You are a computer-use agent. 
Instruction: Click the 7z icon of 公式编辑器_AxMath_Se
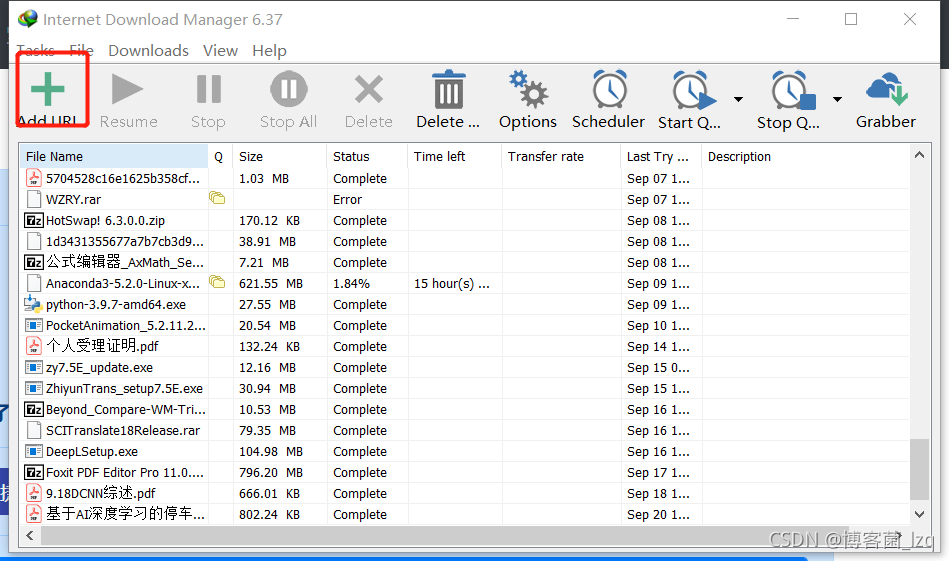[34, 263]
